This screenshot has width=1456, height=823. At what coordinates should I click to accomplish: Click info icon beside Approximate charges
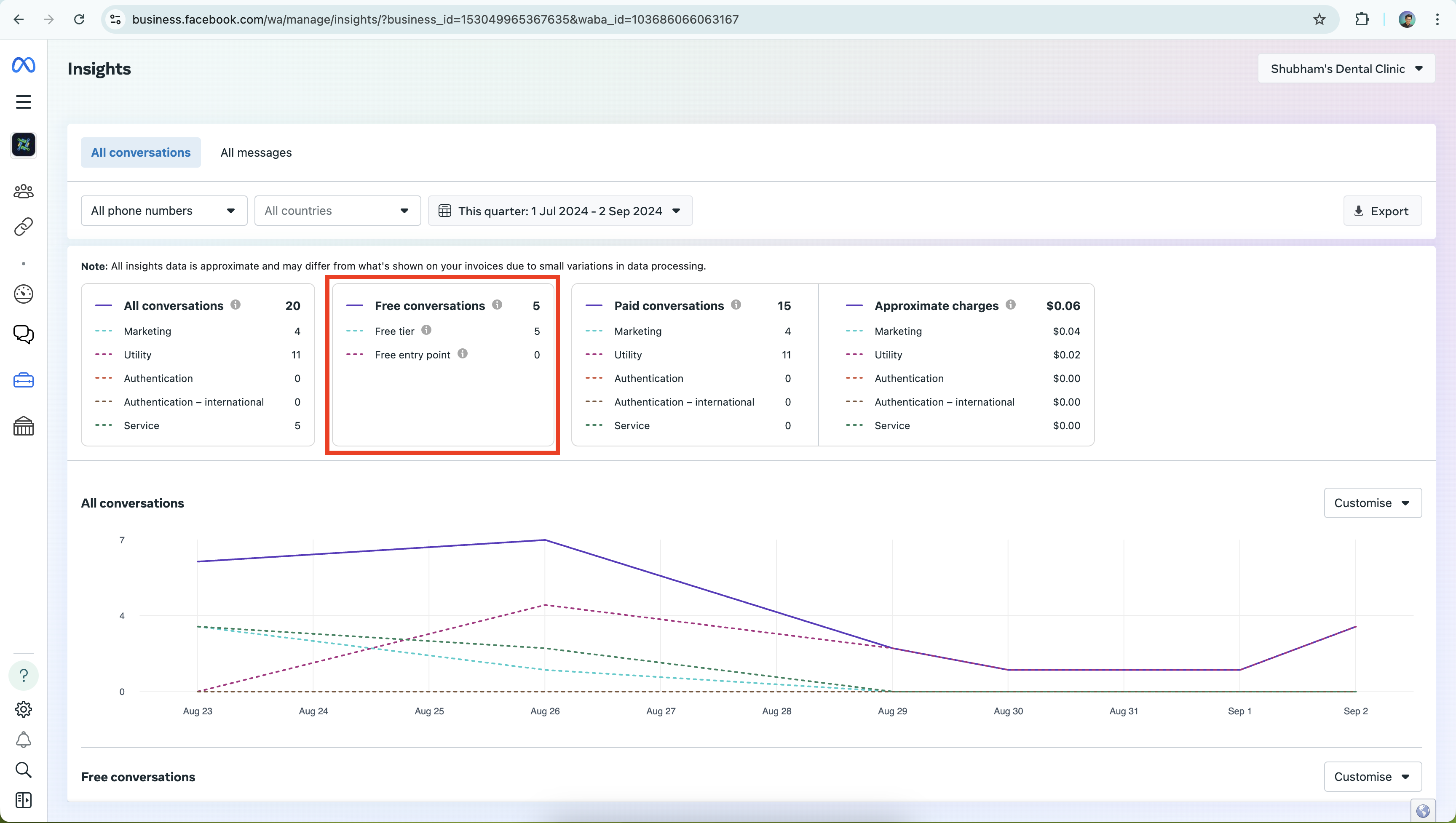point(1011,305)
